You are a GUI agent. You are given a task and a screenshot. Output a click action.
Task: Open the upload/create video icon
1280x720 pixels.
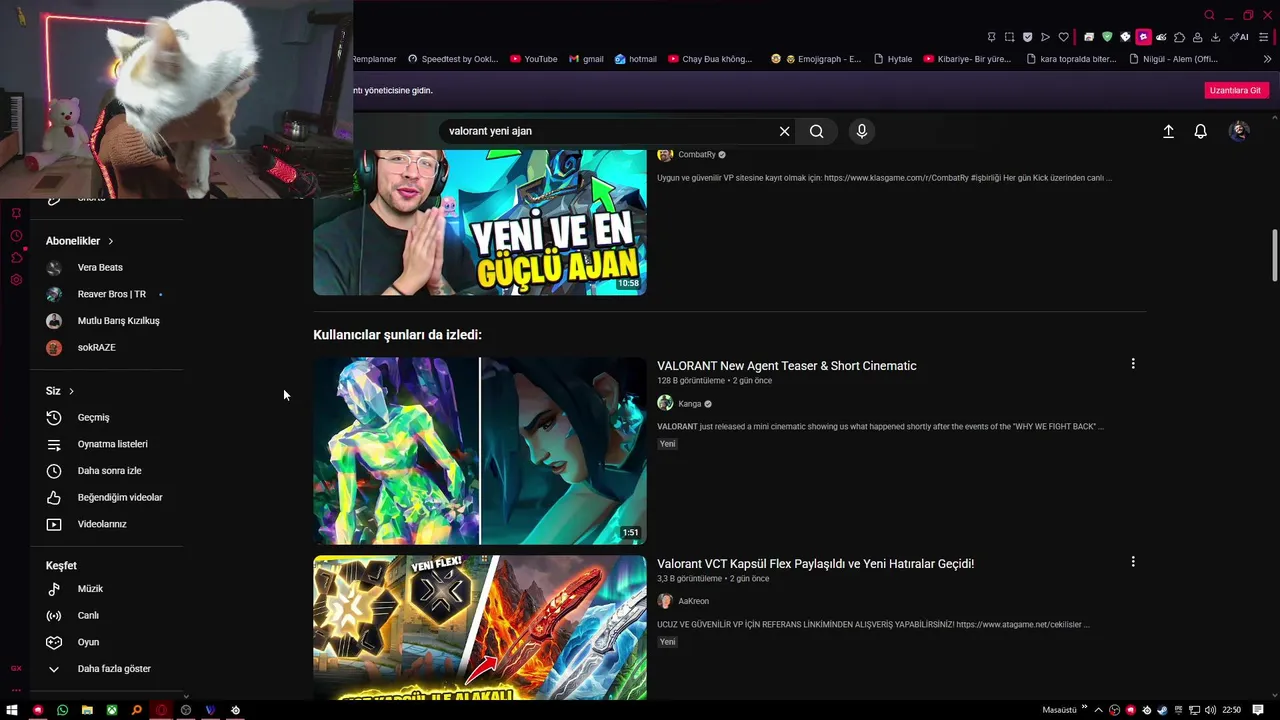click(x=1168, y=131)
